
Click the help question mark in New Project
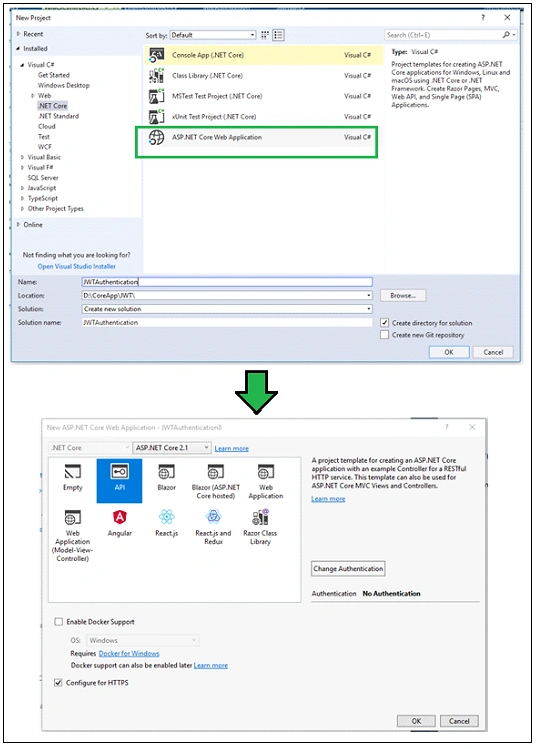pos(483,18)
